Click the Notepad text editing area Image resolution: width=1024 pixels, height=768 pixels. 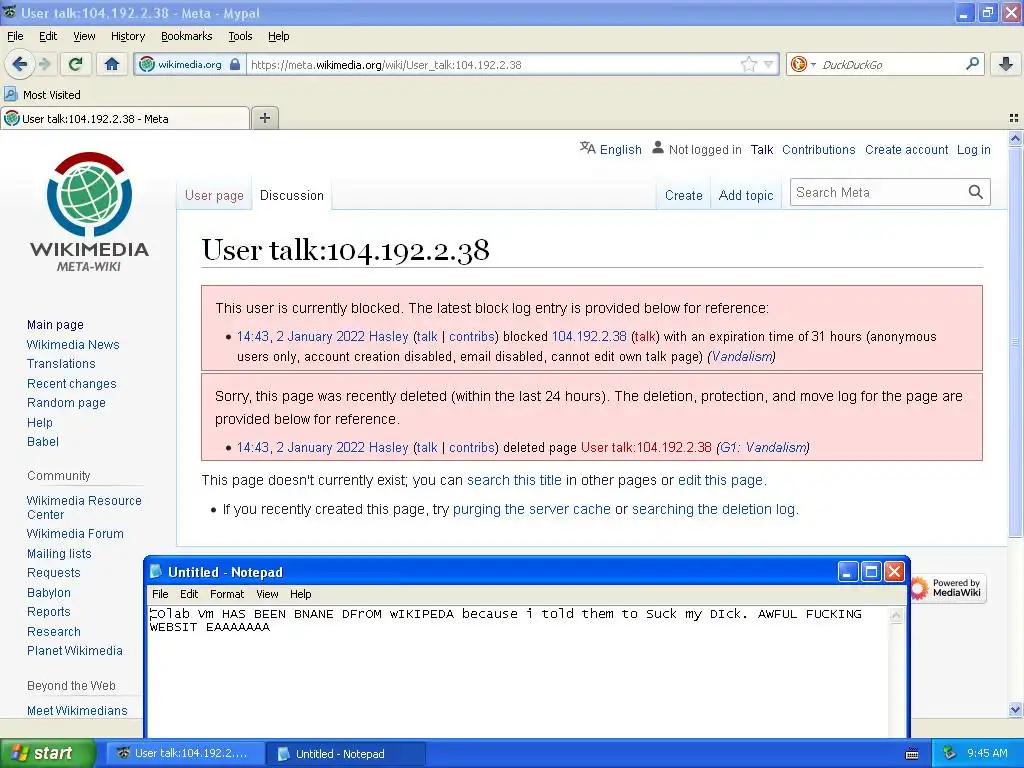pyautogui.click(x=517, y=671)
